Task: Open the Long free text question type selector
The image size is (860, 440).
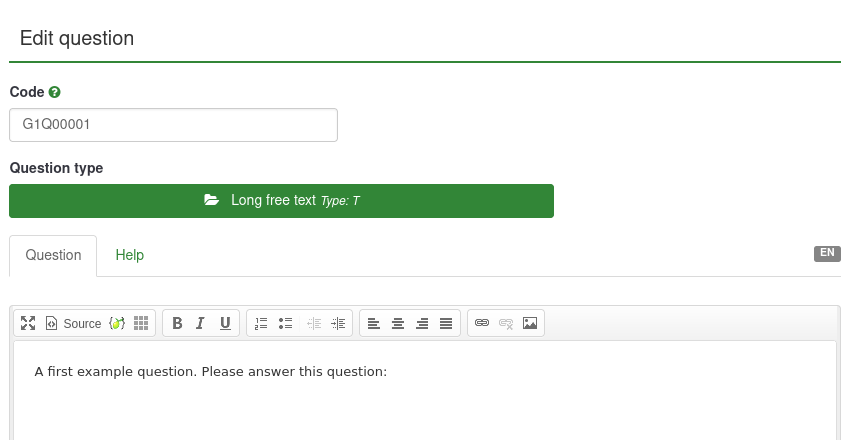Action: pyautogui.click(x=281, y=200)
